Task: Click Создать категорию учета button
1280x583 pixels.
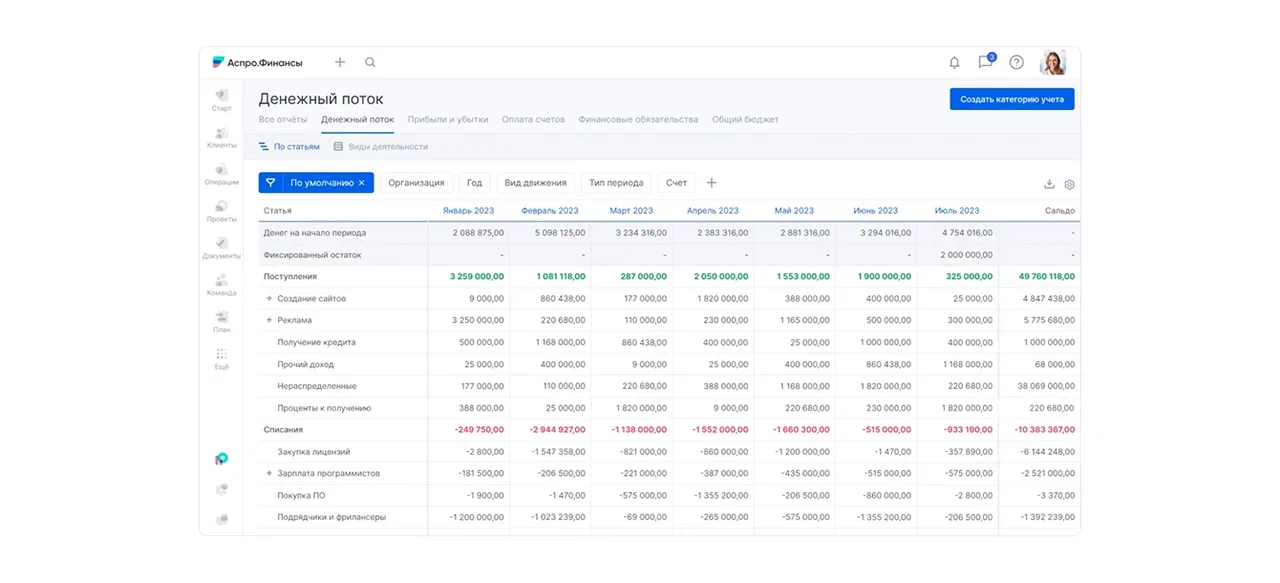Action: (x=1012, y=99)
